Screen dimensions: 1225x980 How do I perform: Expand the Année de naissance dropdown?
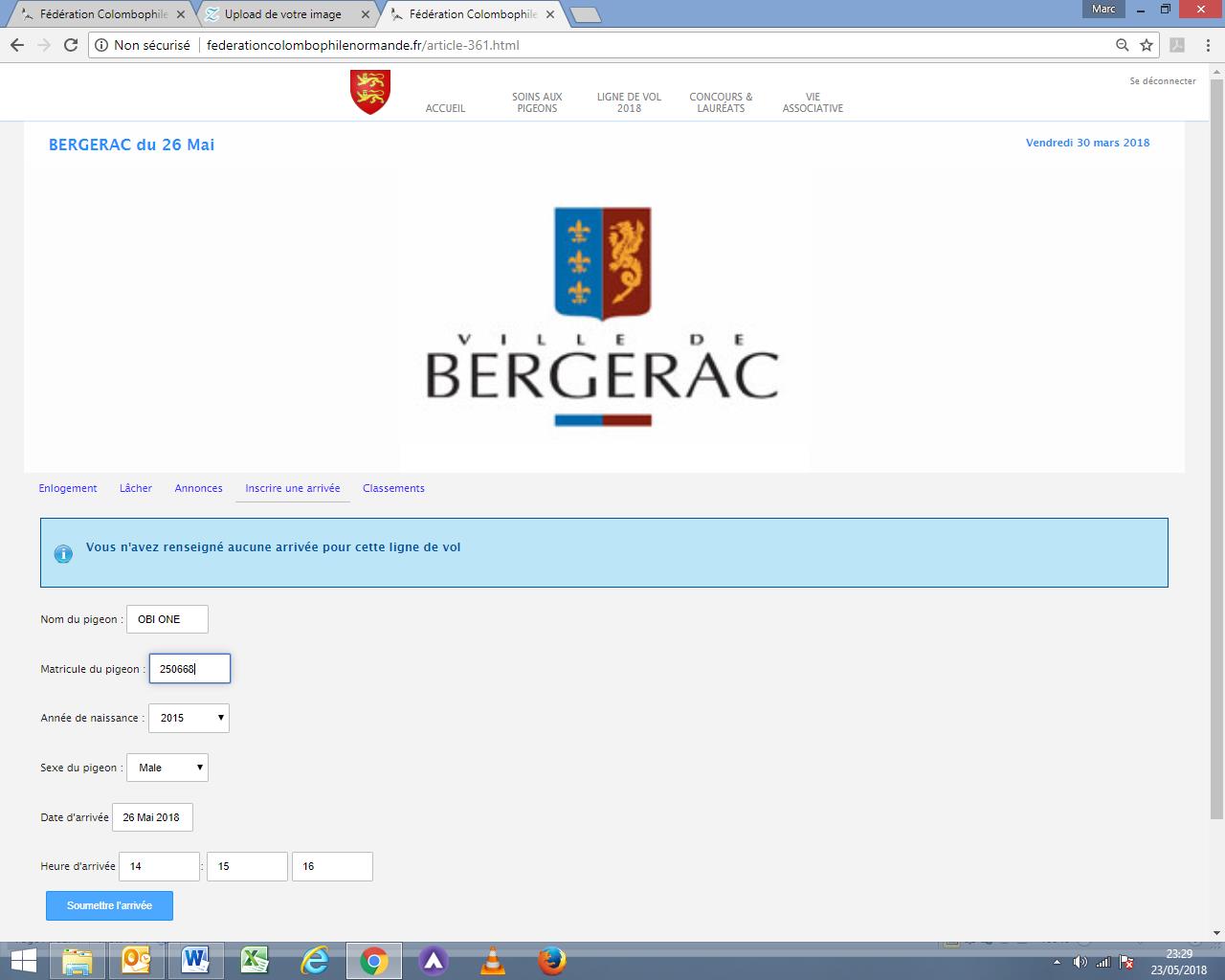(189, 718)
